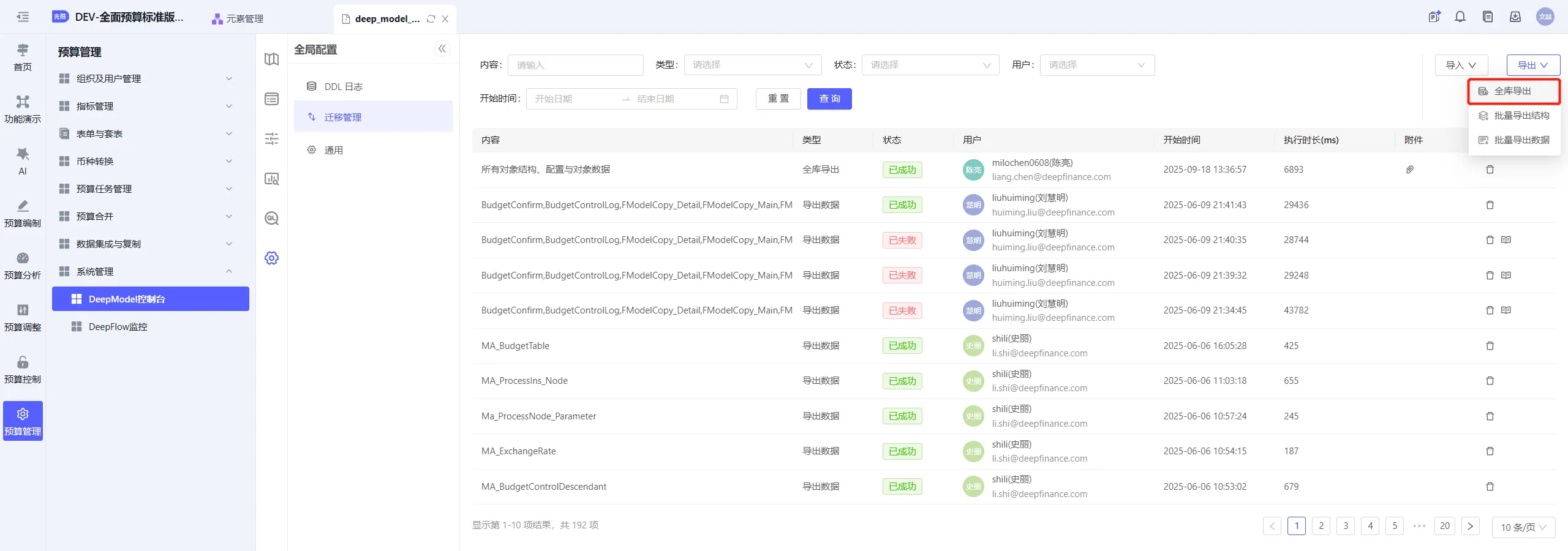
Task: Expand 组织及用户管理 menu group
Action: click(x=146, y=79)
